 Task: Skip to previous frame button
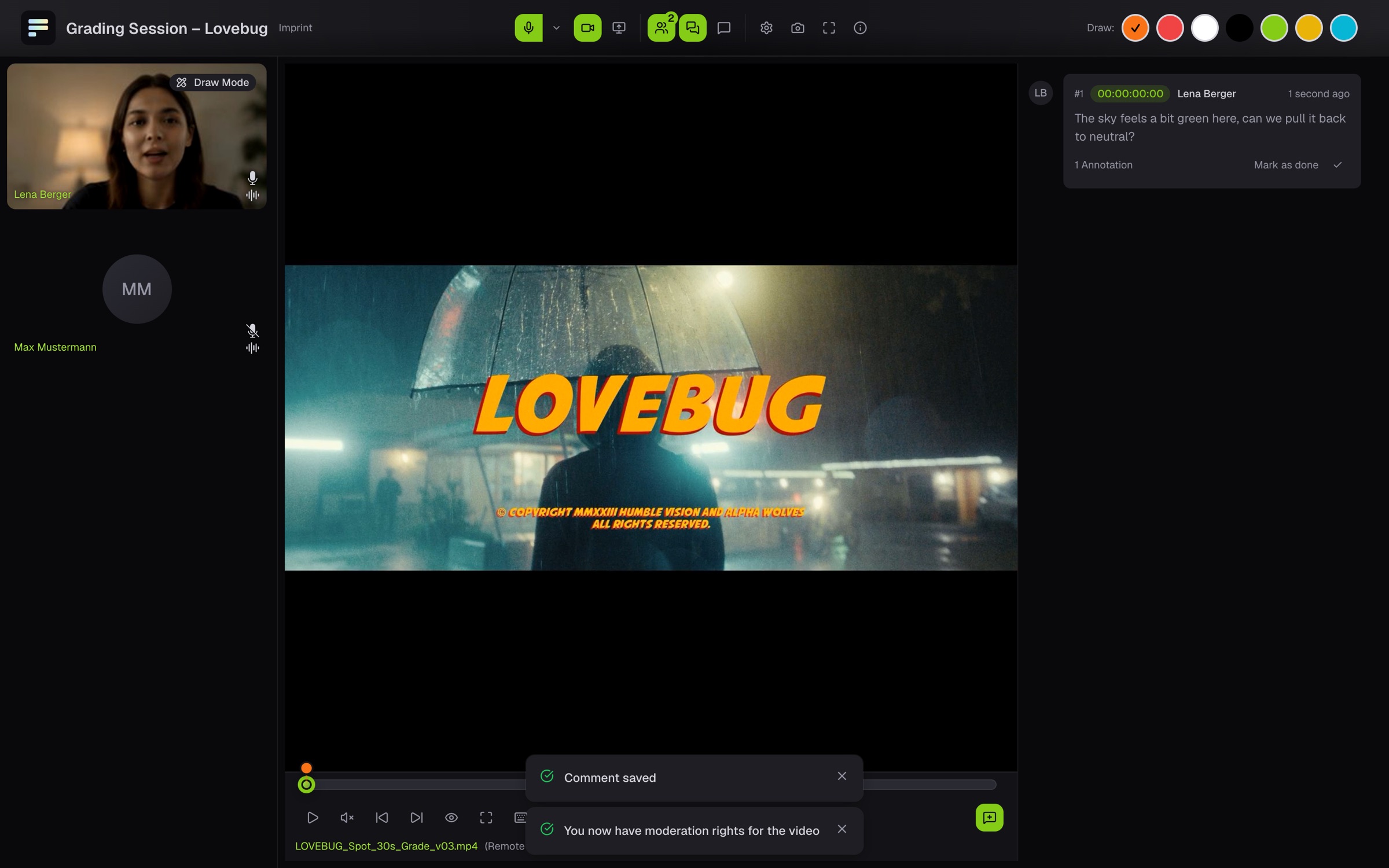[382, 818]
